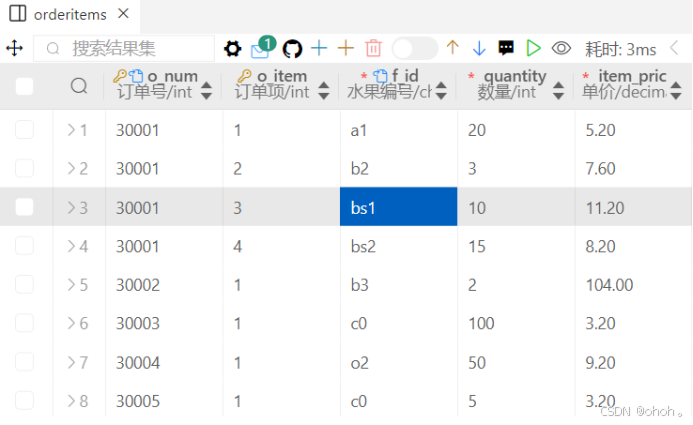
Task: Sort by quantity column arrows
Action: [559, 91]
